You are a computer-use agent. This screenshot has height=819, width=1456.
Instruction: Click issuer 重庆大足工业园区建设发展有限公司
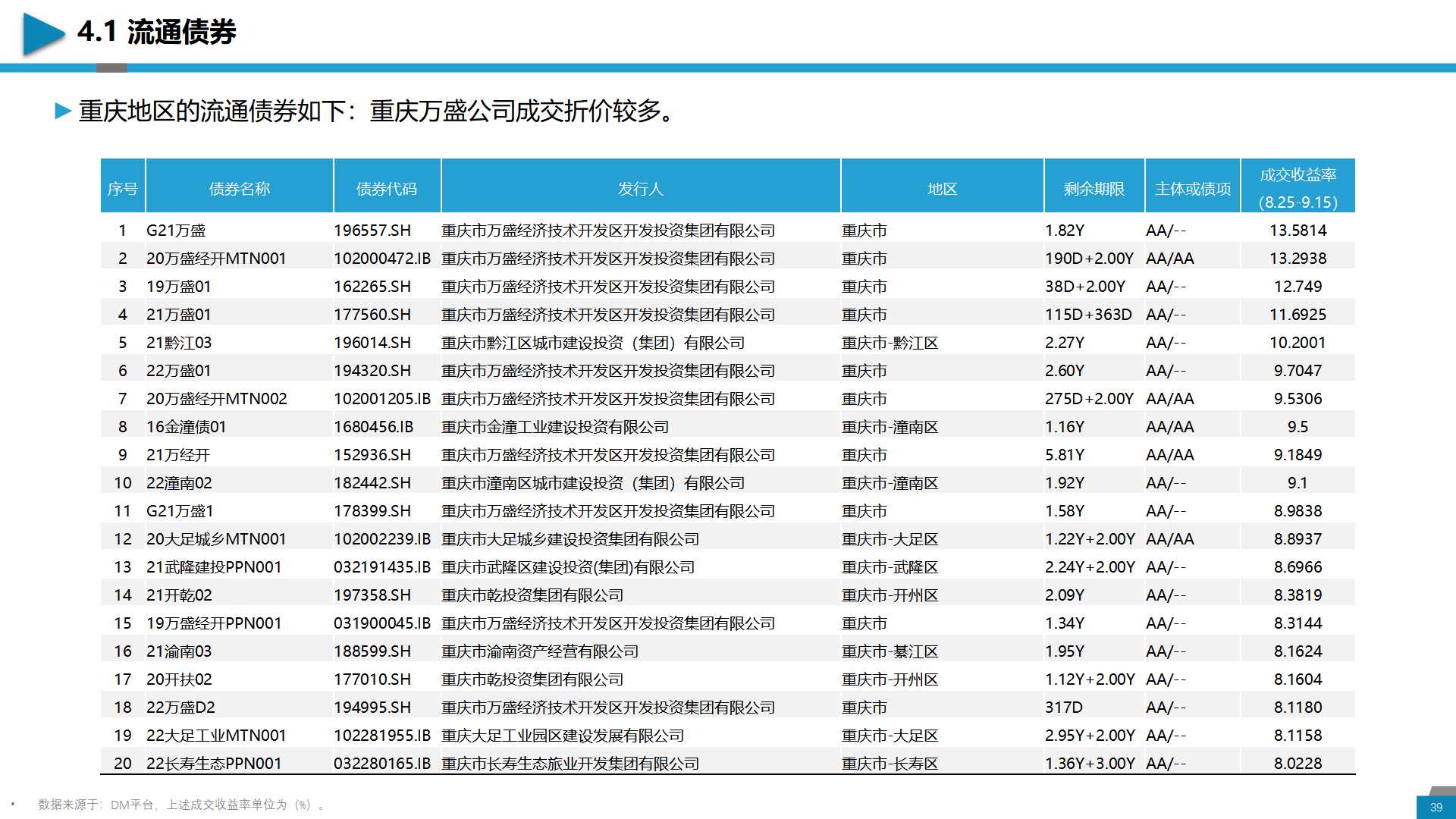click(x=563, y=736)
